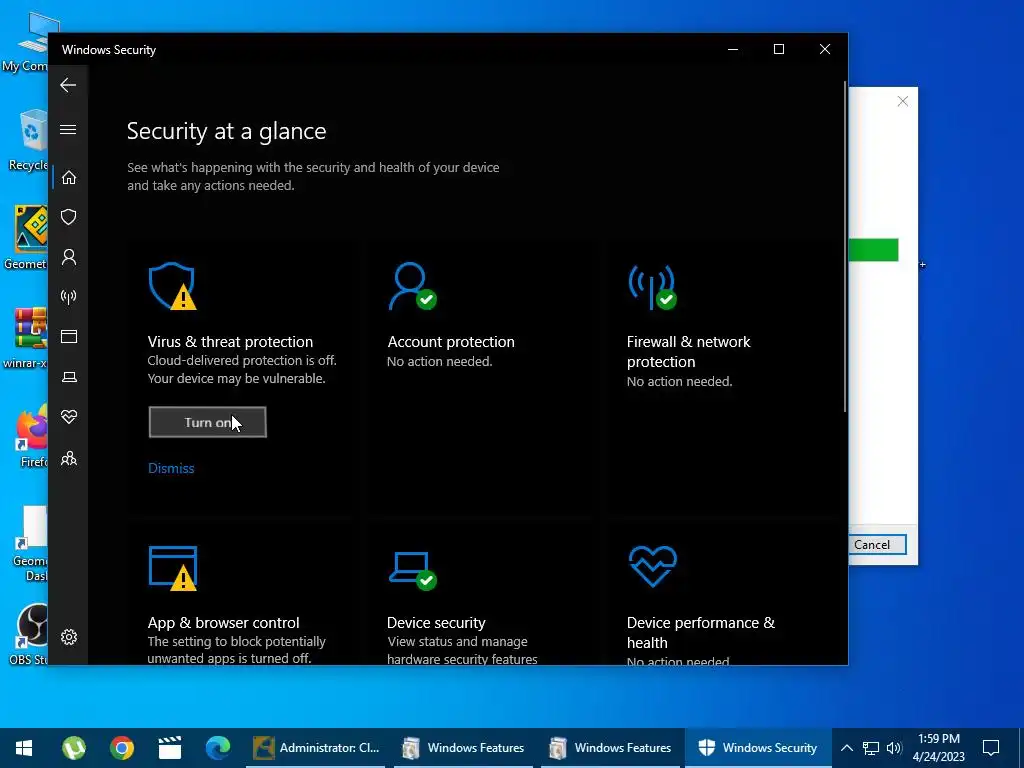Open the Virus & threat protection heading
This screenshot has height=768, width=1024.
[230, 342]
